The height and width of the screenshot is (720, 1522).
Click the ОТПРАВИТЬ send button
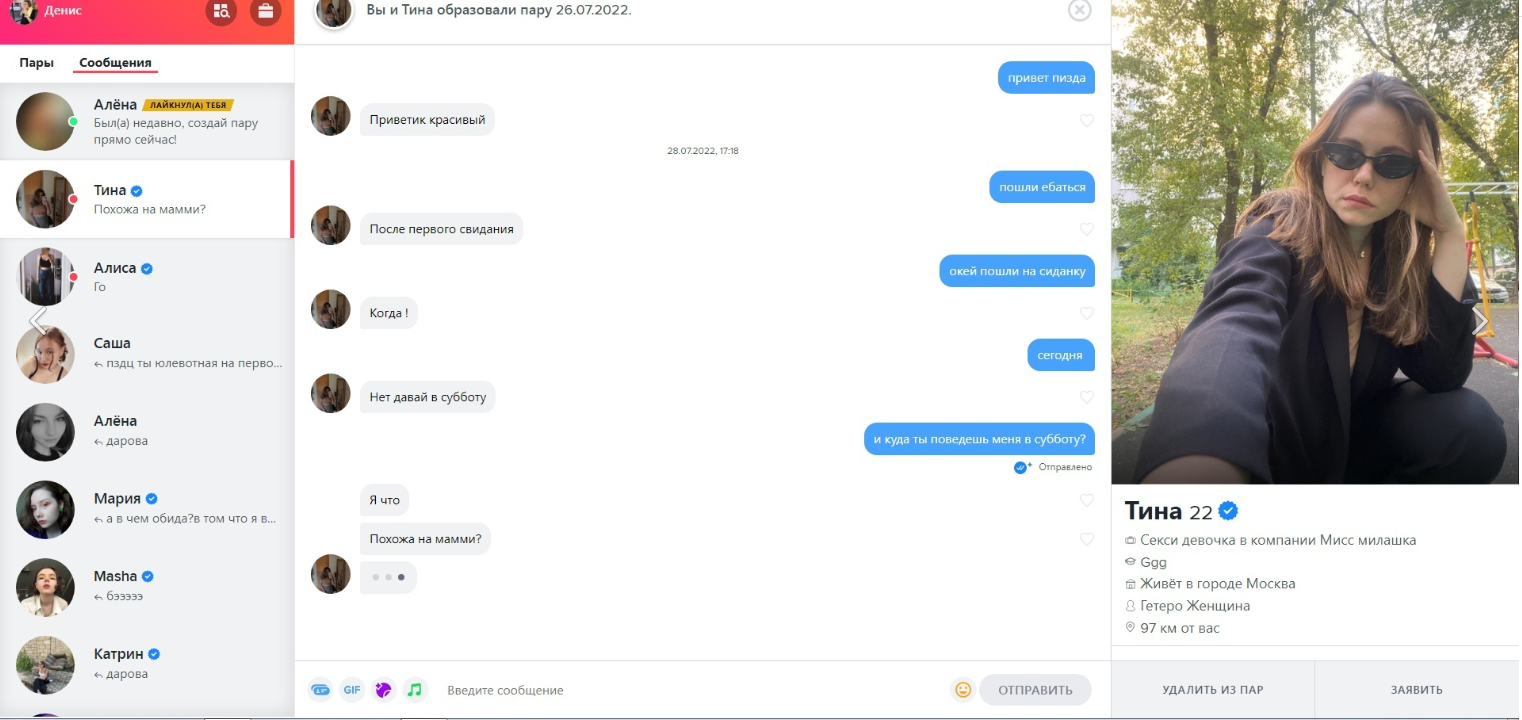1035,690
